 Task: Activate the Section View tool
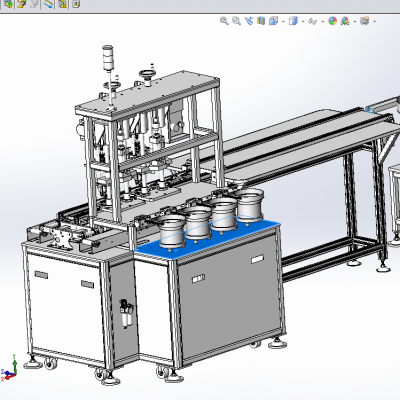[x=261, y=21]
